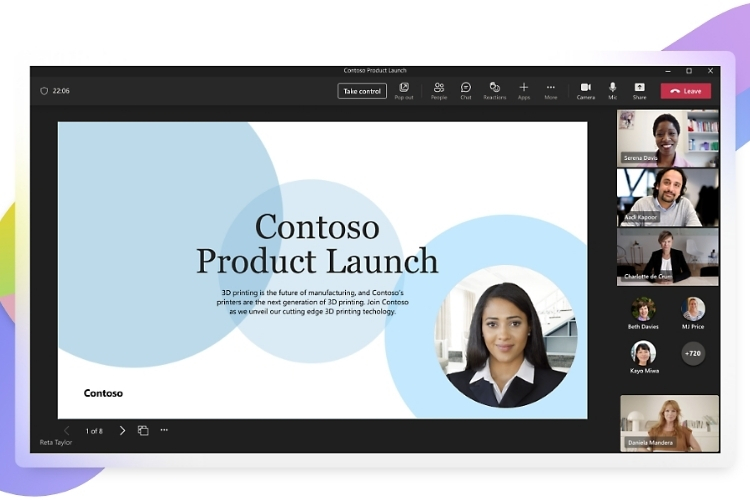This screenshot has width=750, height=500.
Task: Click Kayo Miwa avatar
Action: point(643,353)
